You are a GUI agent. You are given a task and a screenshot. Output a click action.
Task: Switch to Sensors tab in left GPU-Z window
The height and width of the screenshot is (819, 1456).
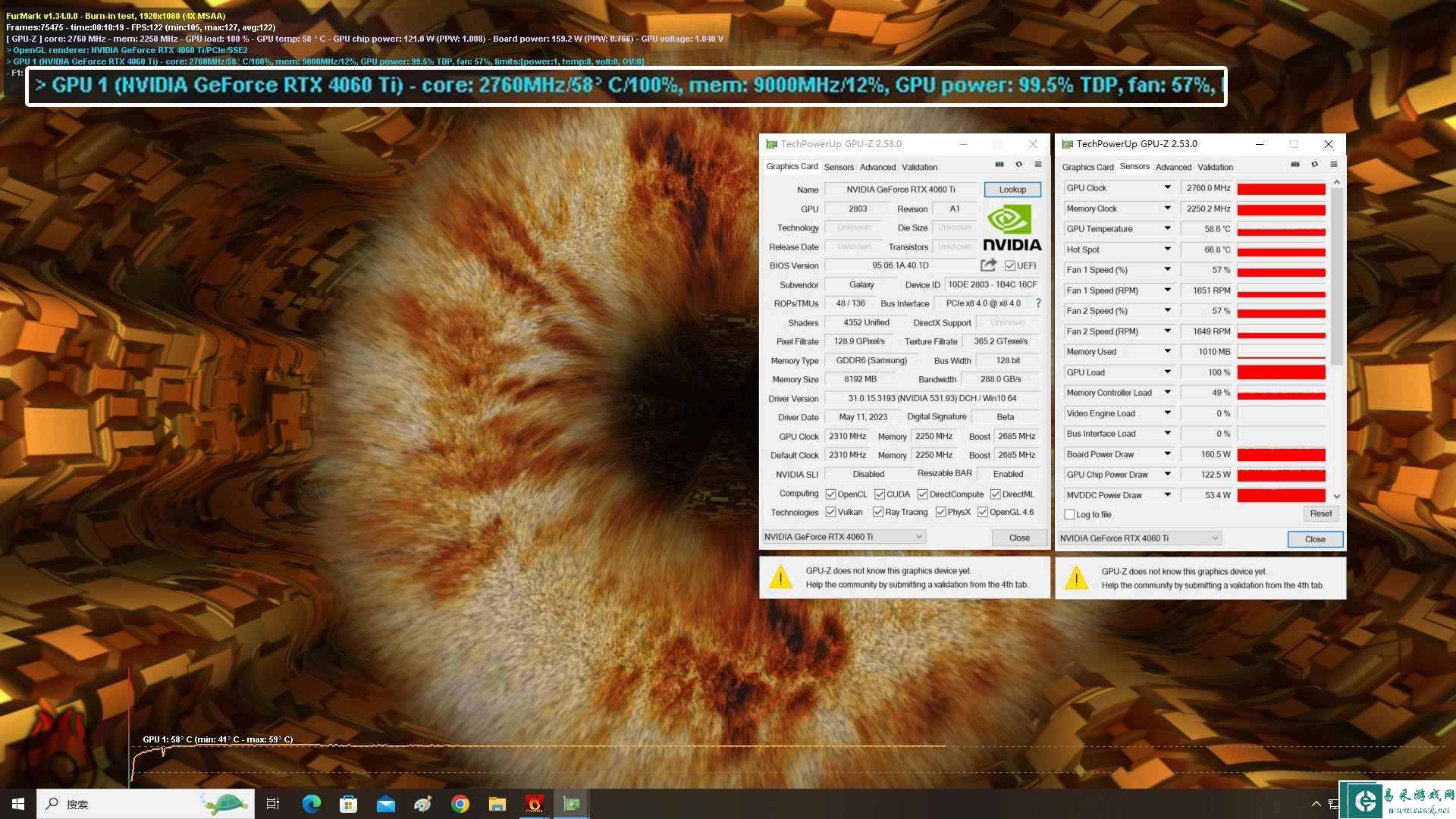tap(839, 167)
